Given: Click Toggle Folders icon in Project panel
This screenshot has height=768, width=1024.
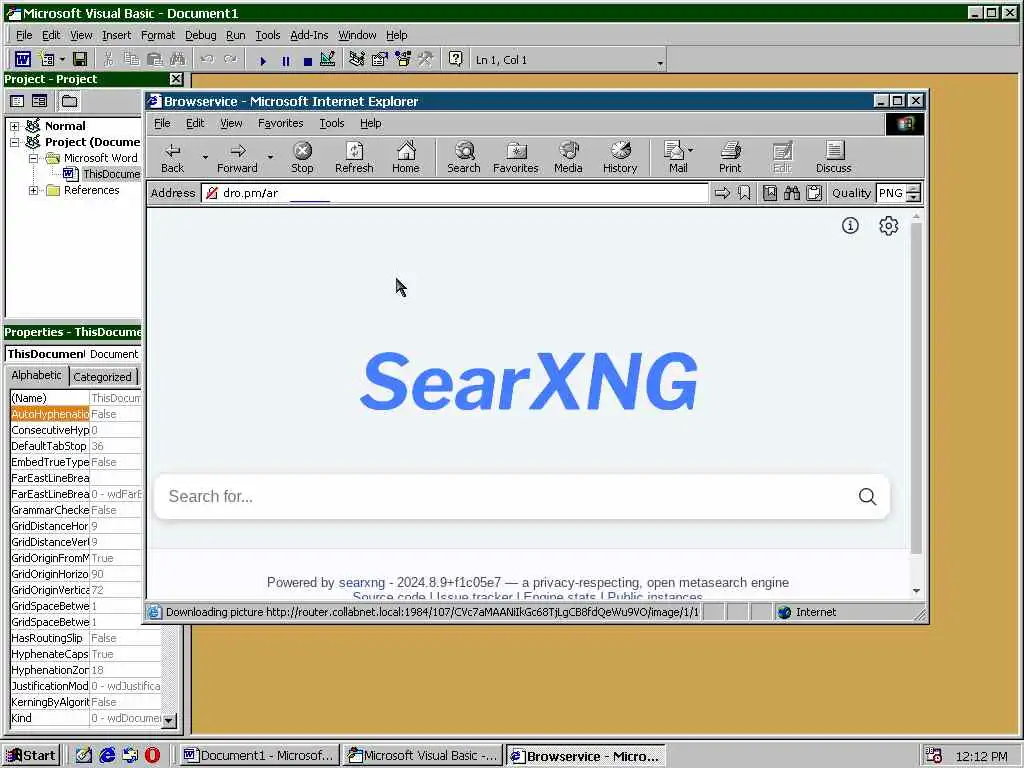Looking at the screenshot, I should tap(69, 101).
